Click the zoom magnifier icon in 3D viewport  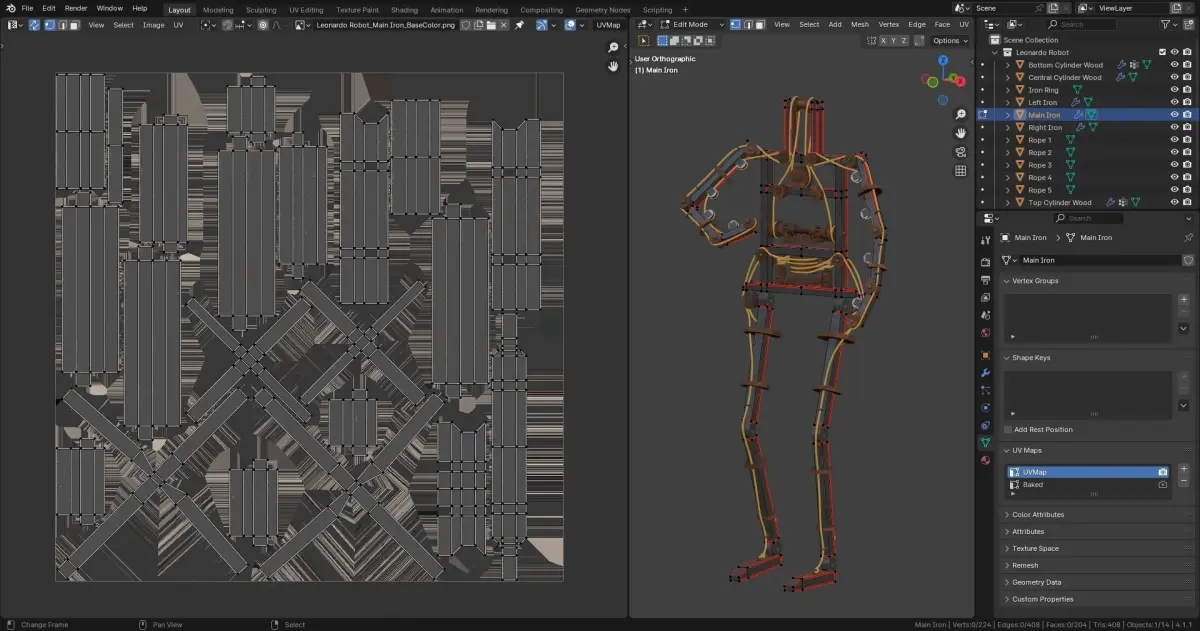pyautogui.click(x=960, y=114)
